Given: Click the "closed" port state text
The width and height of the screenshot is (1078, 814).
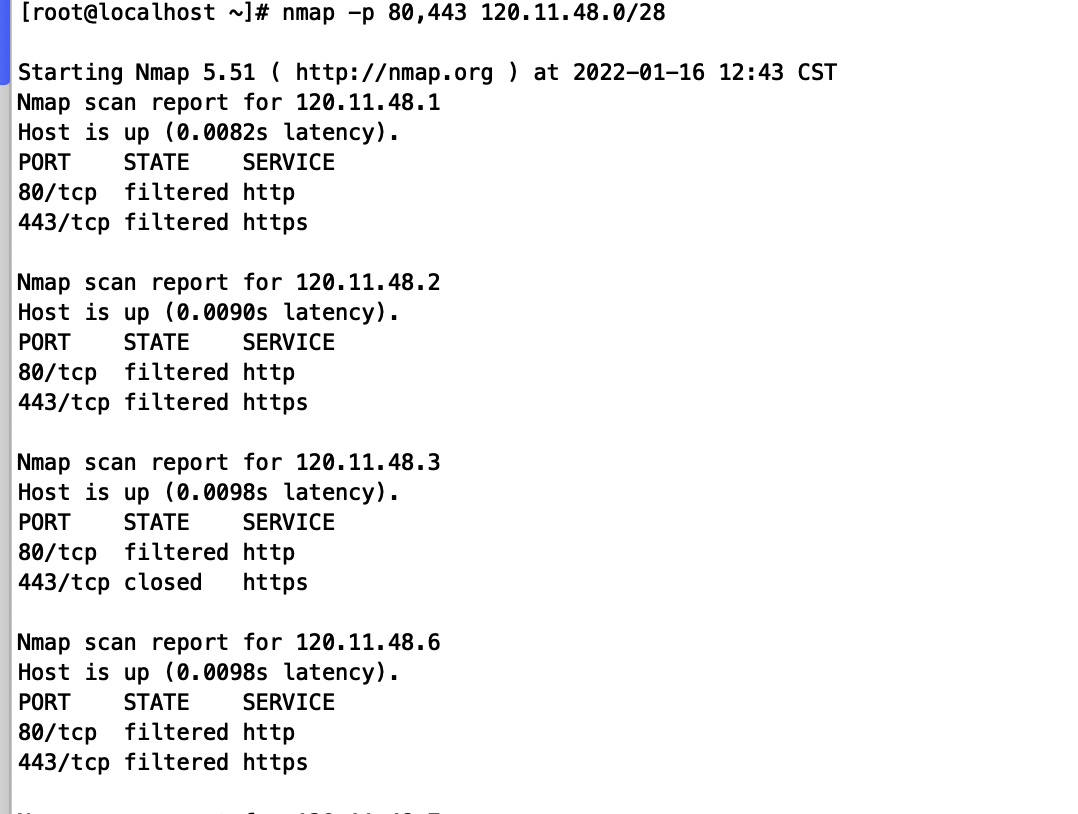Looking at the screenshot, I should (163, 582).
